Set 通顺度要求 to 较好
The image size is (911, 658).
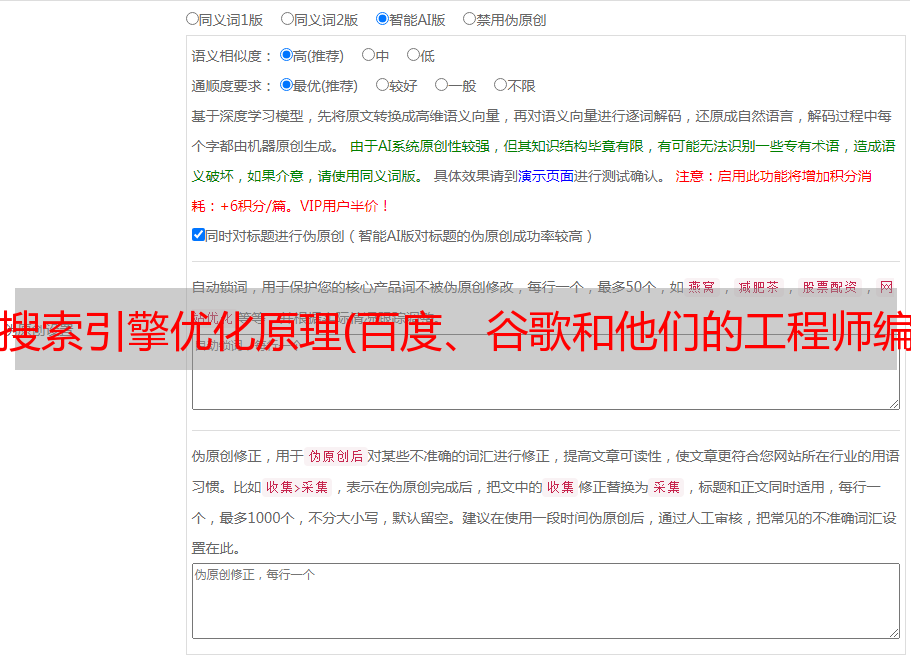(382, 85)
